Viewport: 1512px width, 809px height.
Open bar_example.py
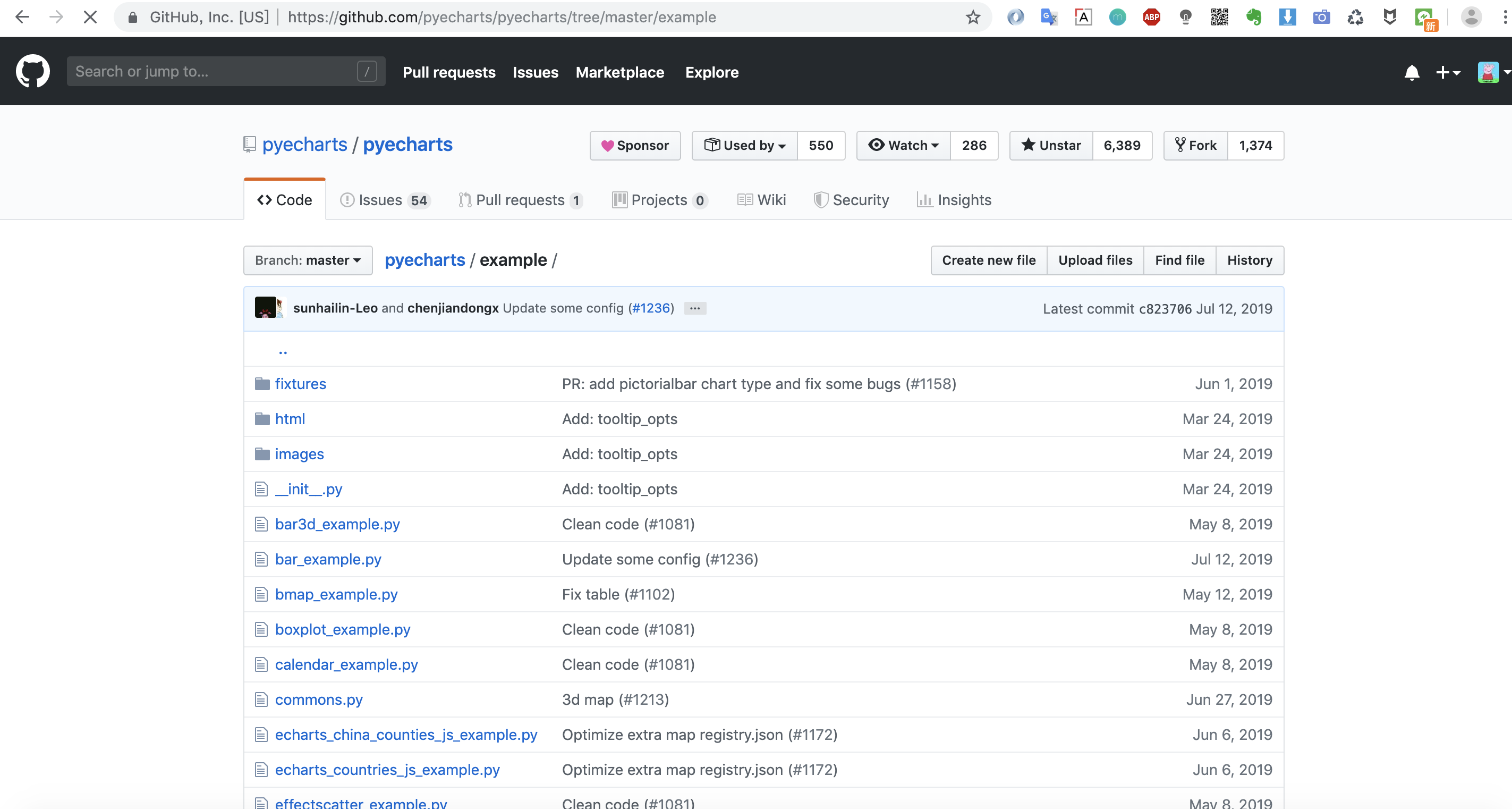pyautogui.click(x=328, y=559)
